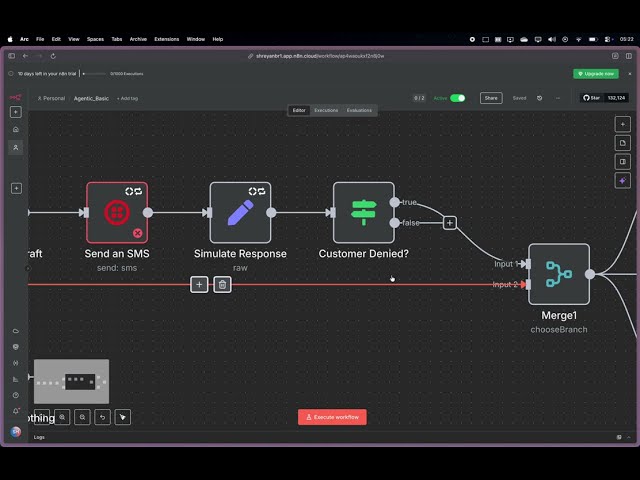Click the Share button
The image size is (640, 480).
click(490, 98)
